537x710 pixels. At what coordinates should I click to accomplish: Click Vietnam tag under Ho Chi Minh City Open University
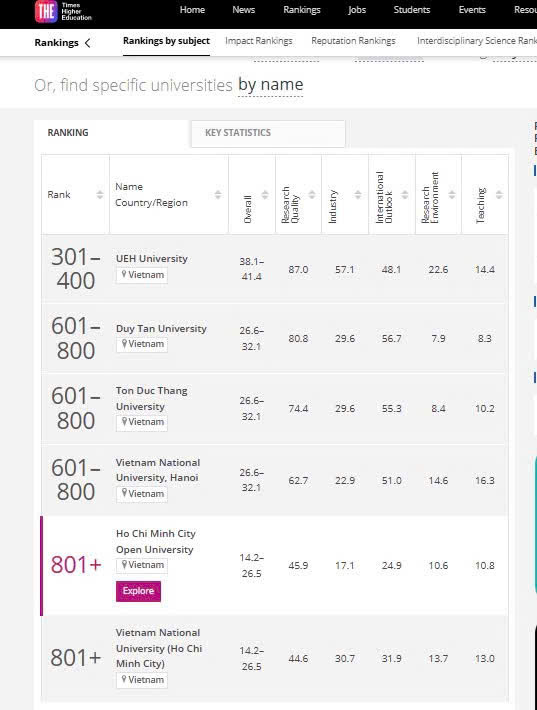[142, 565]
